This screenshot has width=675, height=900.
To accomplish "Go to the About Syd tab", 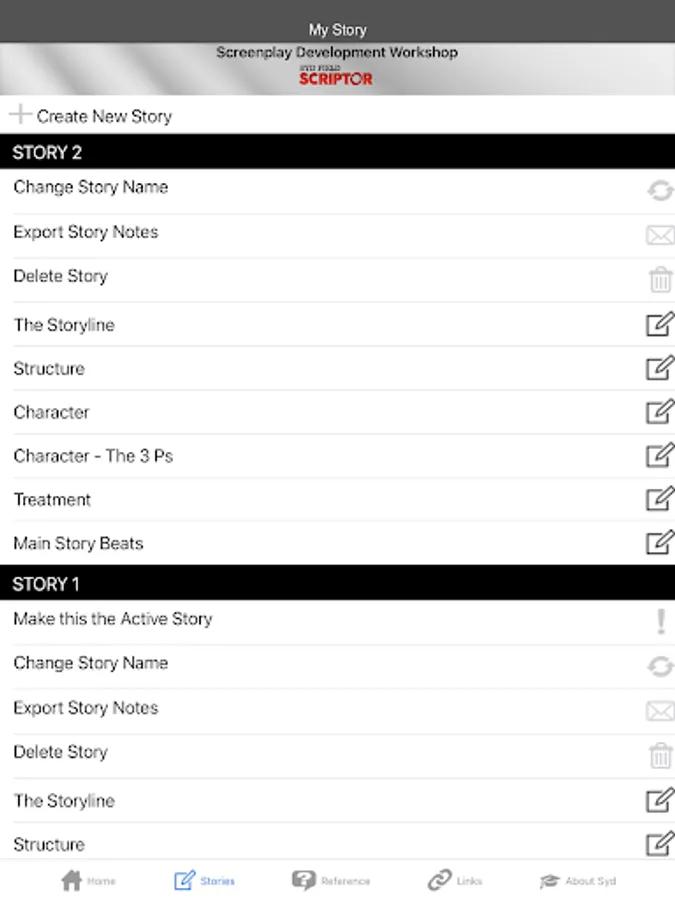I will 577,880.
